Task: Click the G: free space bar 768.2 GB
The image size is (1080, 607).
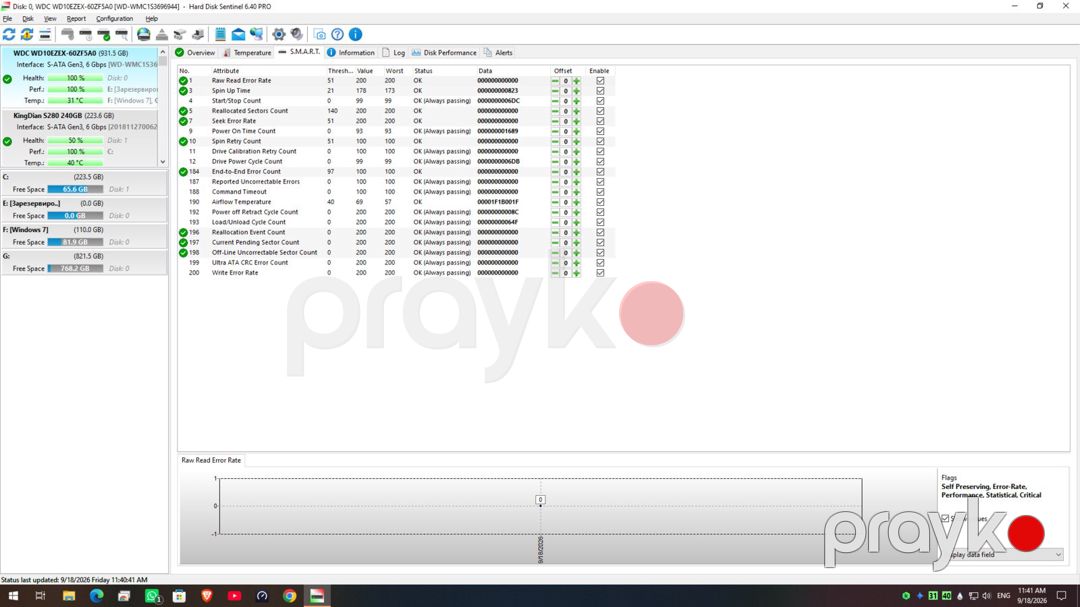Action: 75,269
